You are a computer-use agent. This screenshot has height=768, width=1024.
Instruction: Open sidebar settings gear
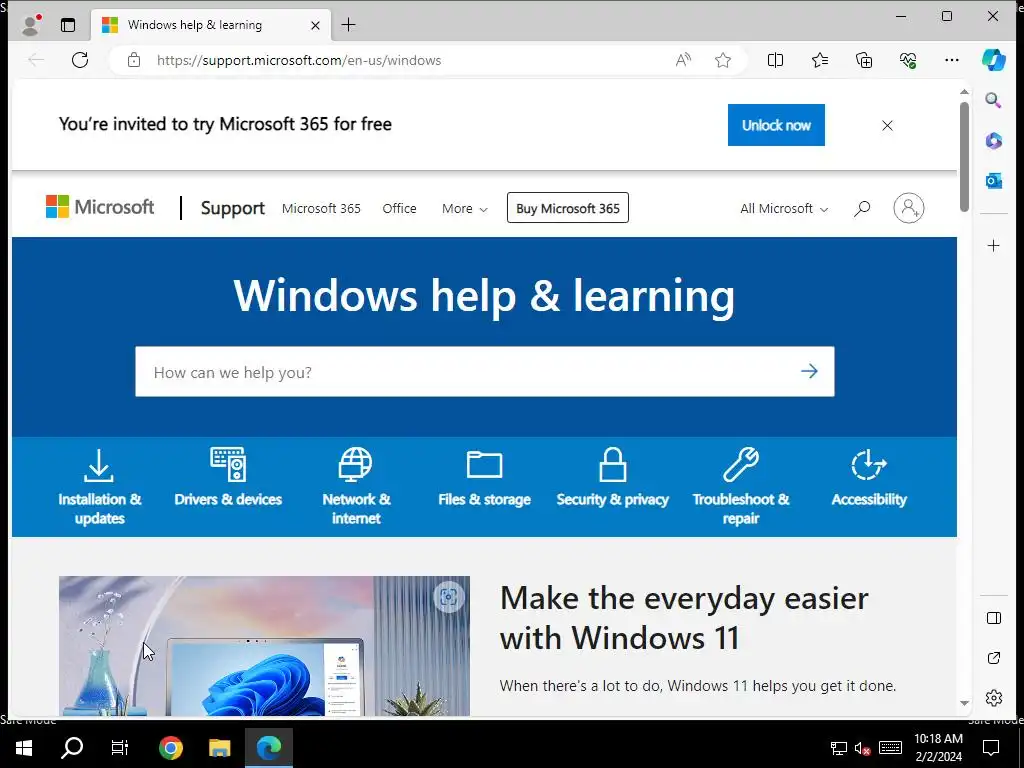tap(993, 697)
